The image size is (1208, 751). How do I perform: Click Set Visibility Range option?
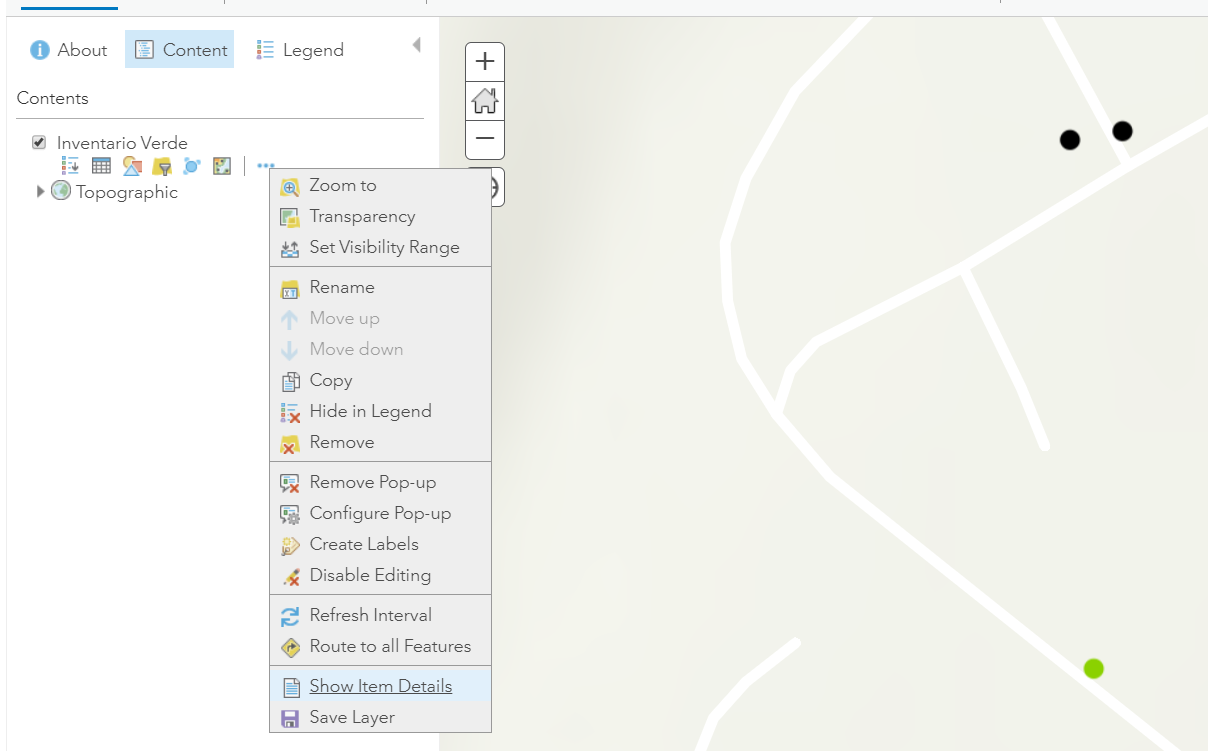[384, 247]
